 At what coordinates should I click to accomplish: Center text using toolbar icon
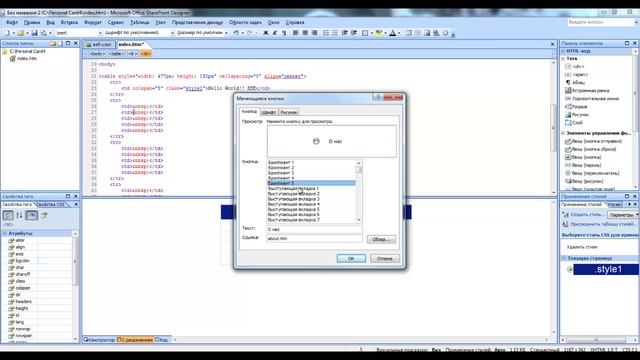[305, 33]
